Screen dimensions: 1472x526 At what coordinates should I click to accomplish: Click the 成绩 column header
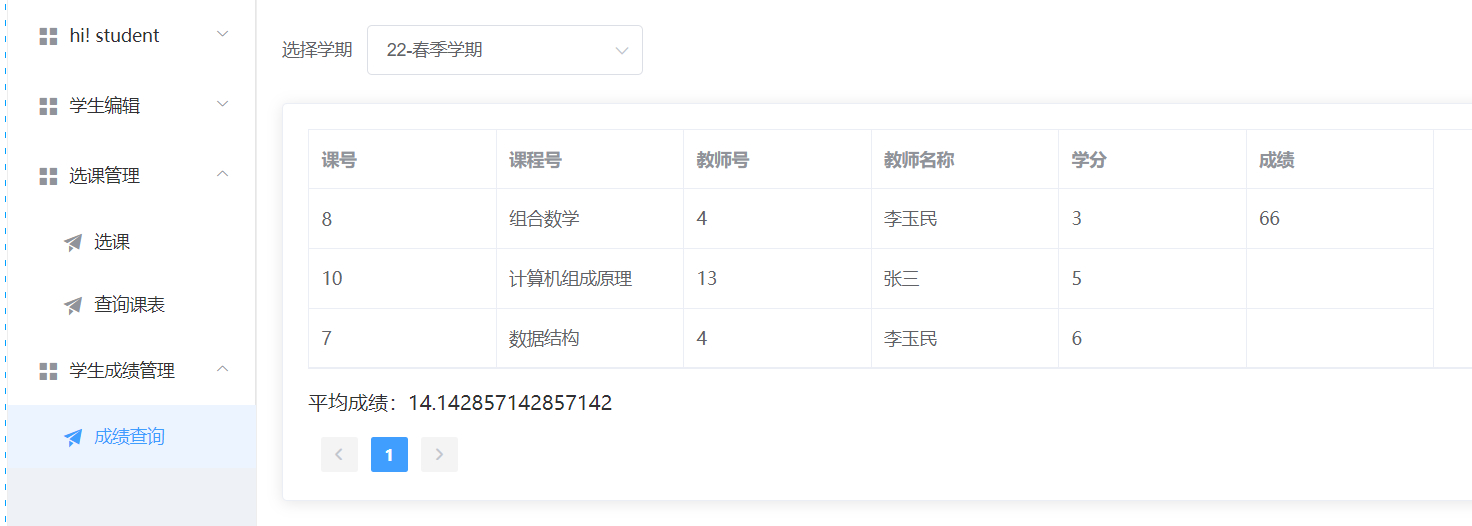coord(1276,160)
